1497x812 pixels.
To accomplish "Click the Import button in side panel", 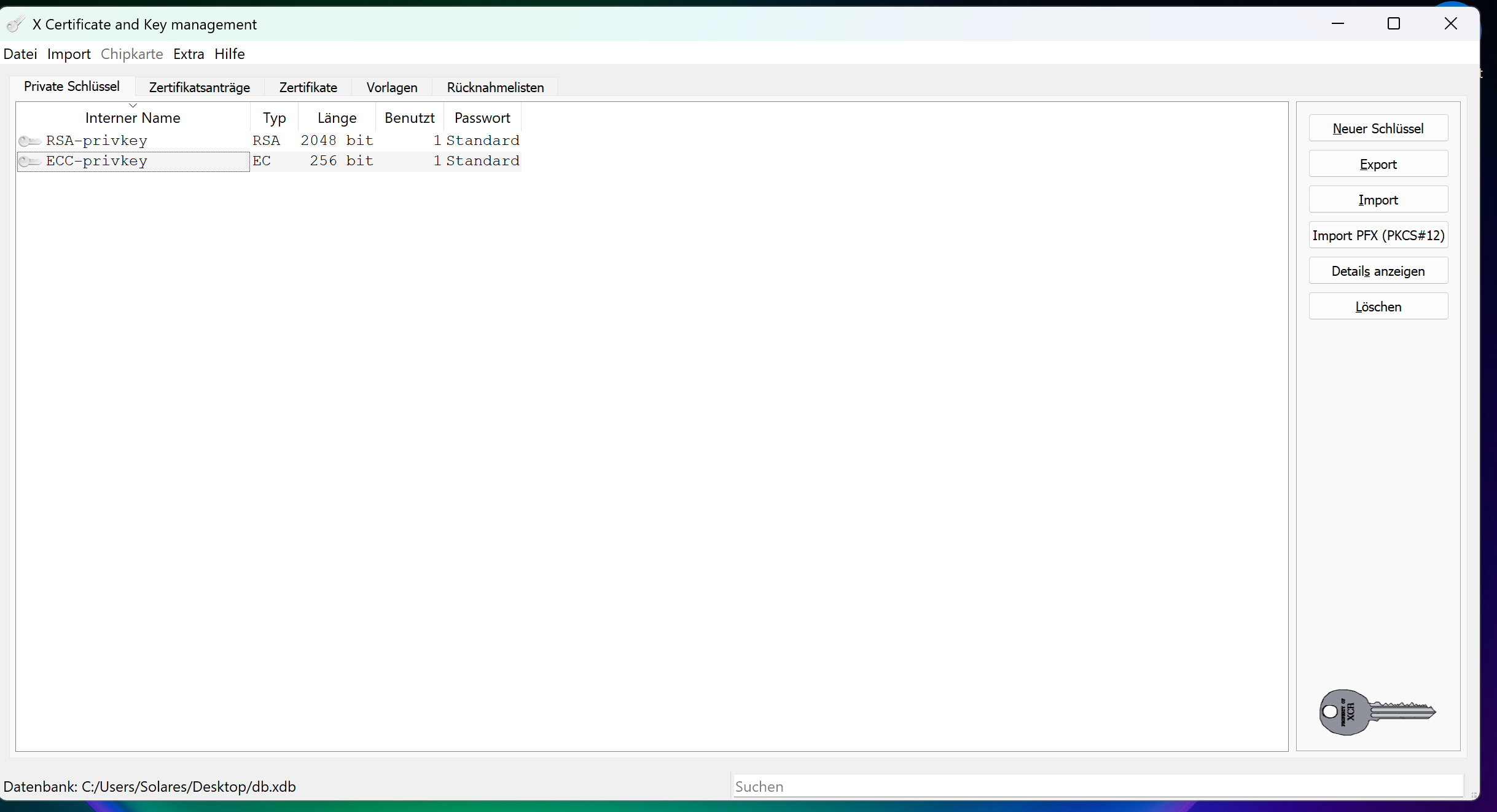I will coord(1378,200).
